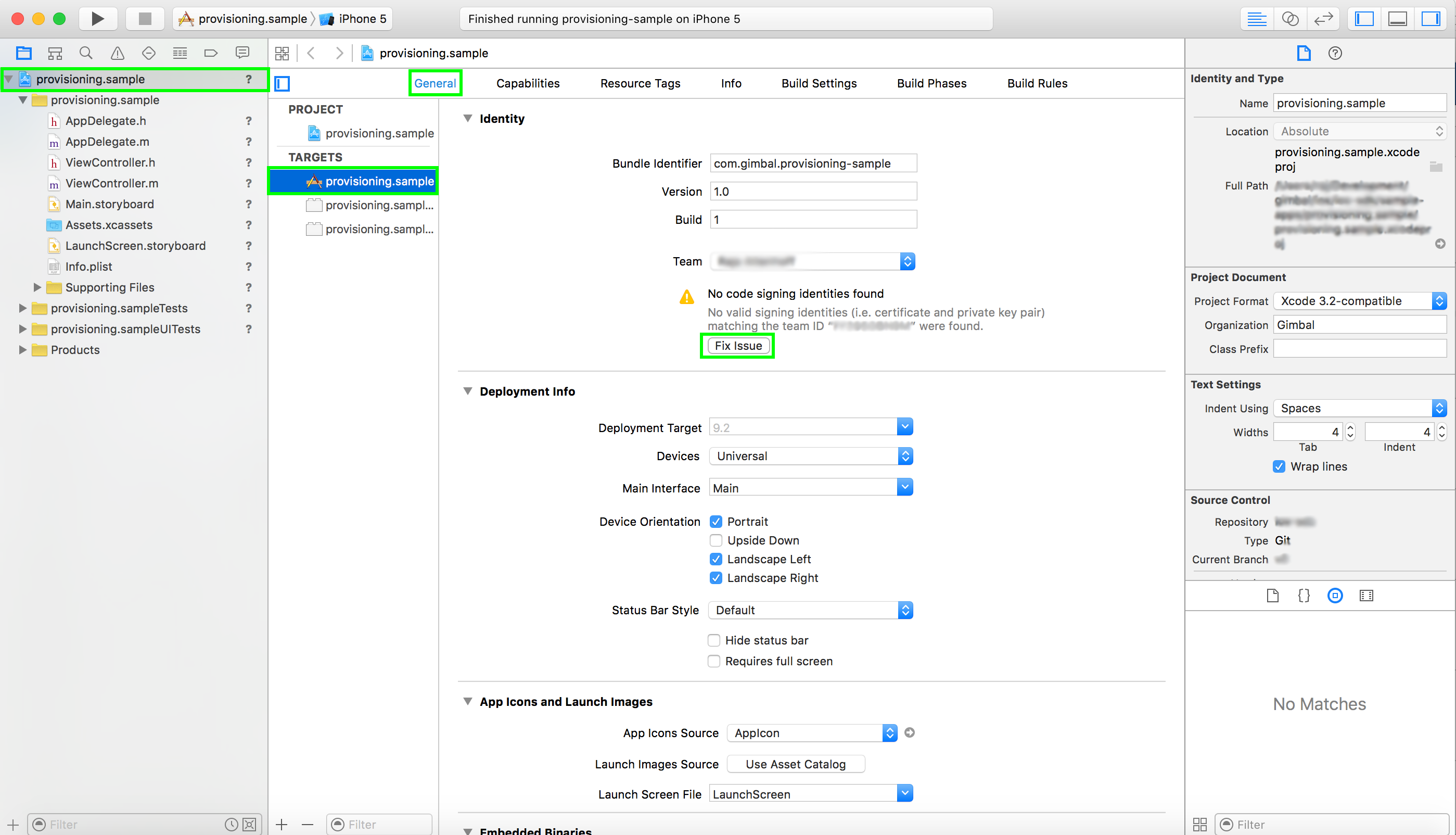Switch to the Build Phases tab

931,84
